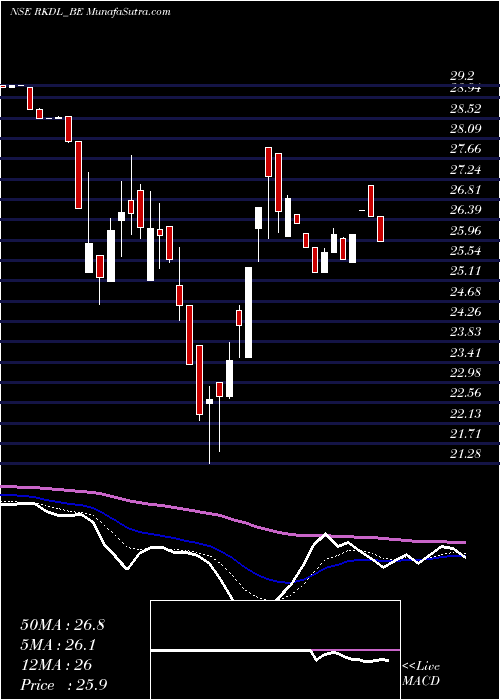This screenshot has width=500, height=700.
Task: Select the 29.2 price axis label
Action: coord(462,76)
